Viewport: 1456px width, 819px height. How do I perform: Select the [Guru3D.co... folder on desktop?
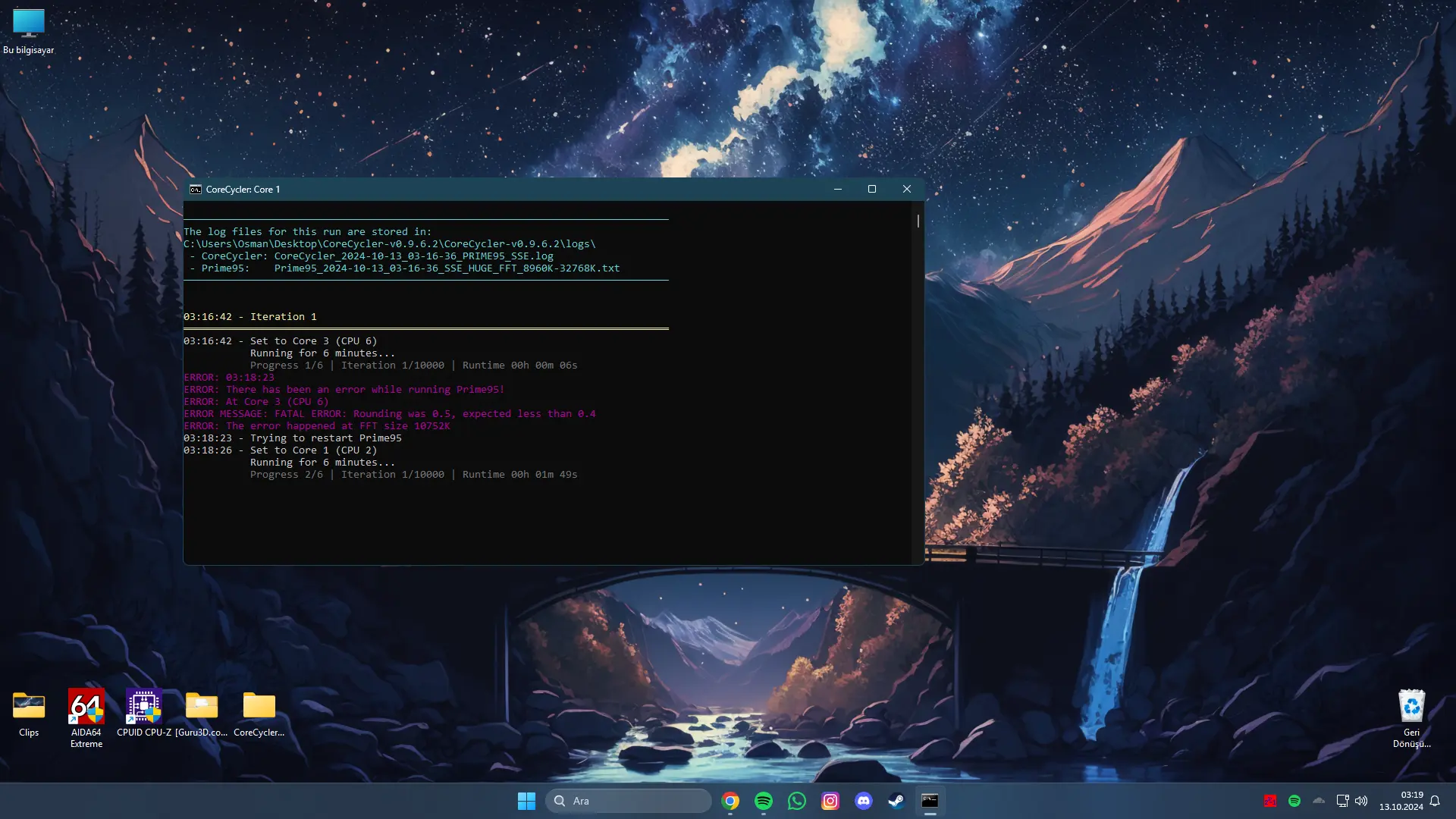[202, 714]
